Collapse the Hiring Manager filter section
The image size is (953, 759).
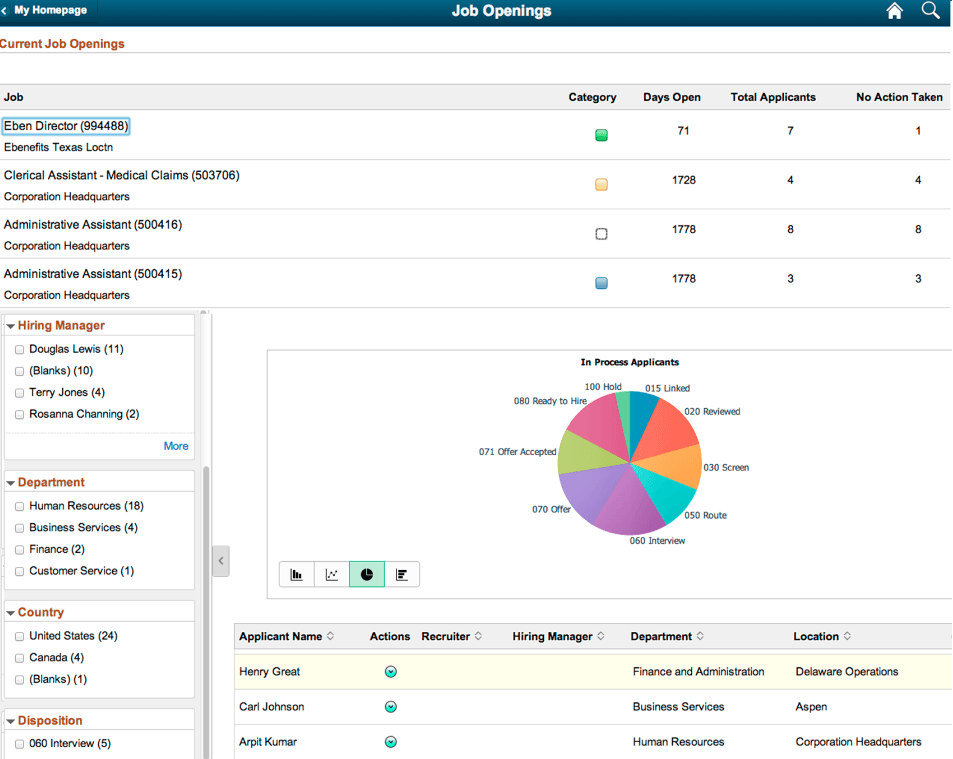tap(9, 324)
